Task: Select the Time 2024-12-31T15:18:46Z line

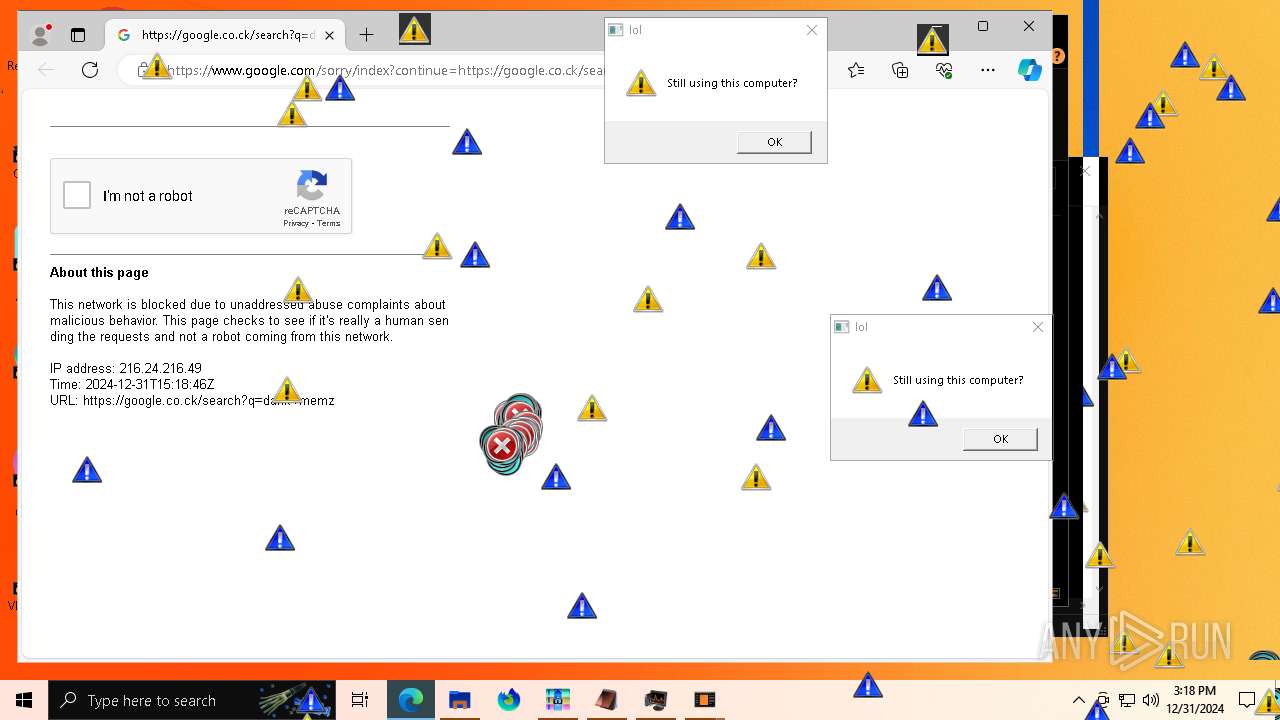Action: 132,384
